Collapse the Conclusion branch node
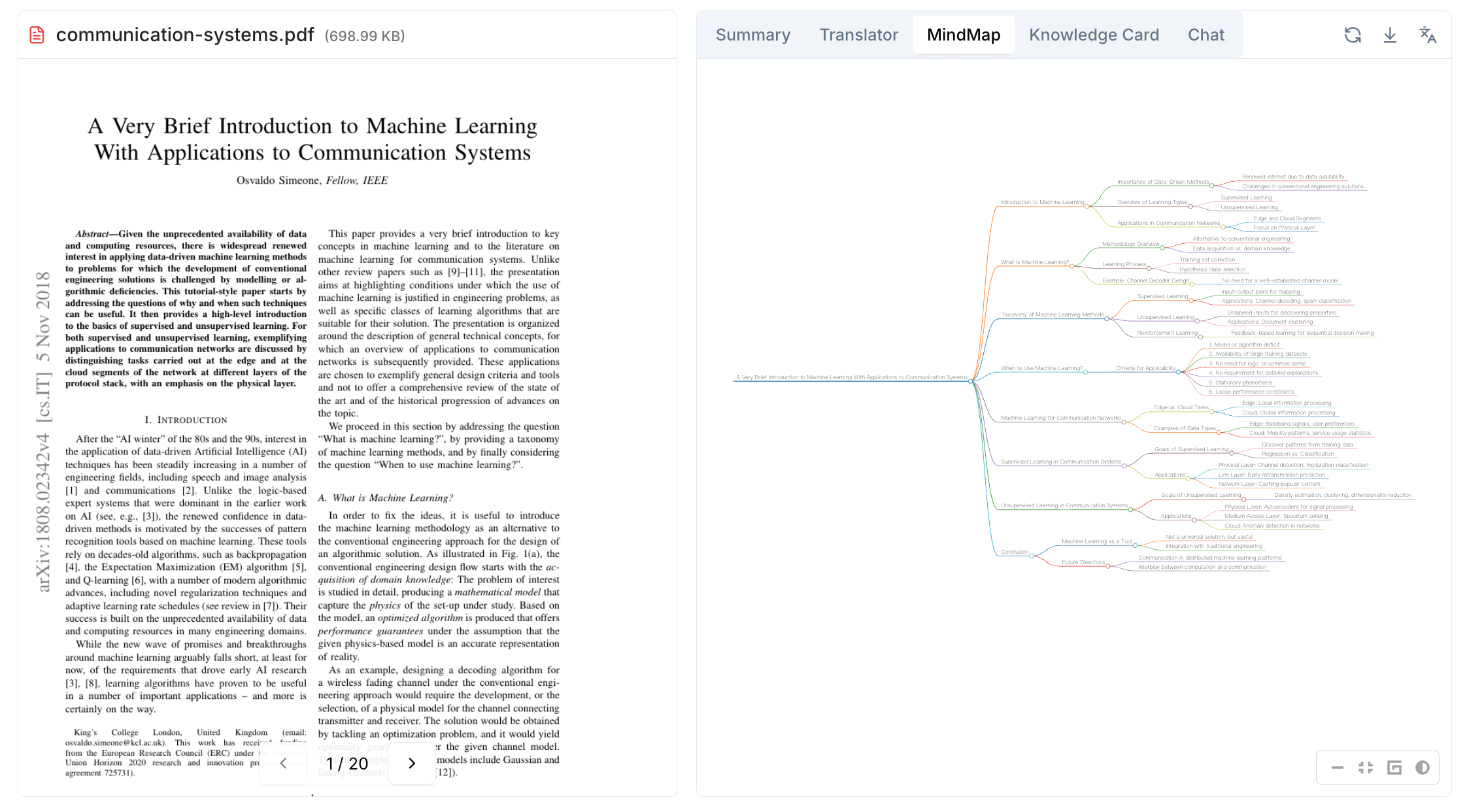Image resolution: width=1467 pixels, height=812 pixels. click(x=1032, y=556)
